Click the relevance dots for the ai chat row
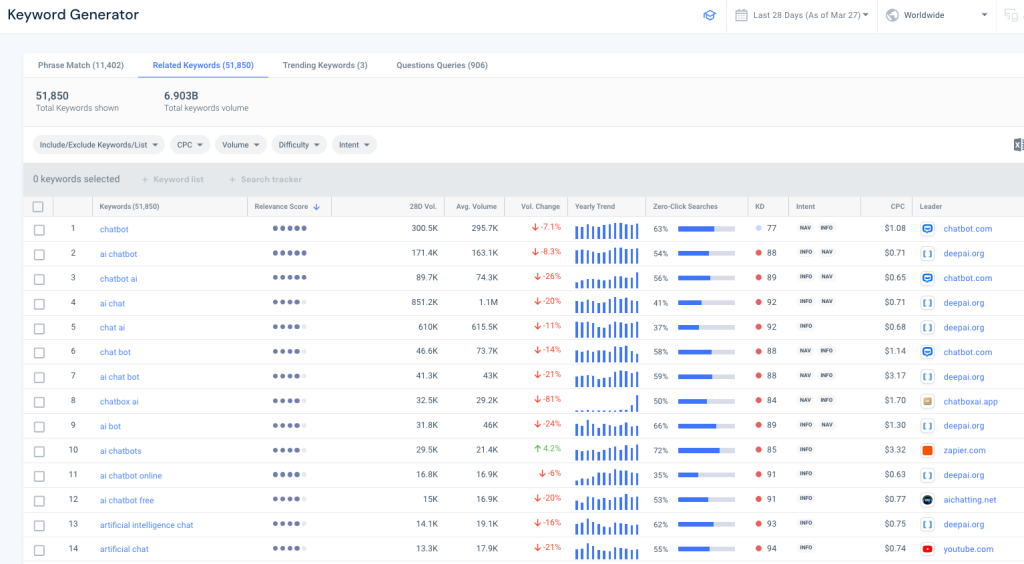 pos(289,302)
